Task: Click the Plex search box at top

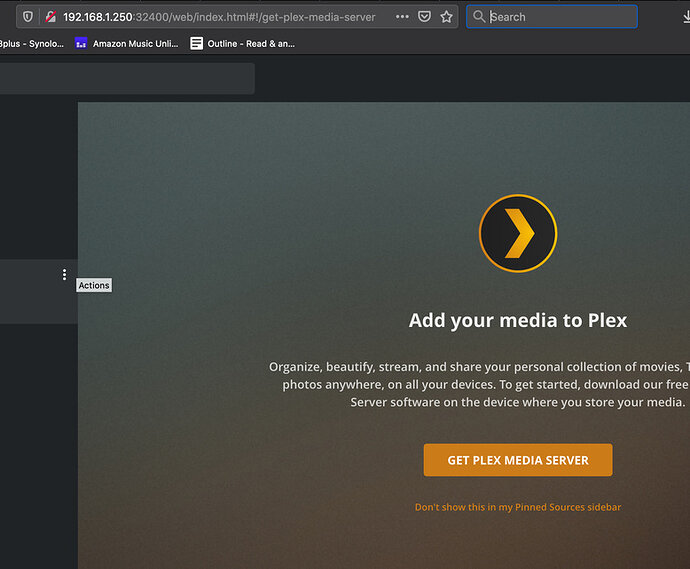Action: pos(127,78)
